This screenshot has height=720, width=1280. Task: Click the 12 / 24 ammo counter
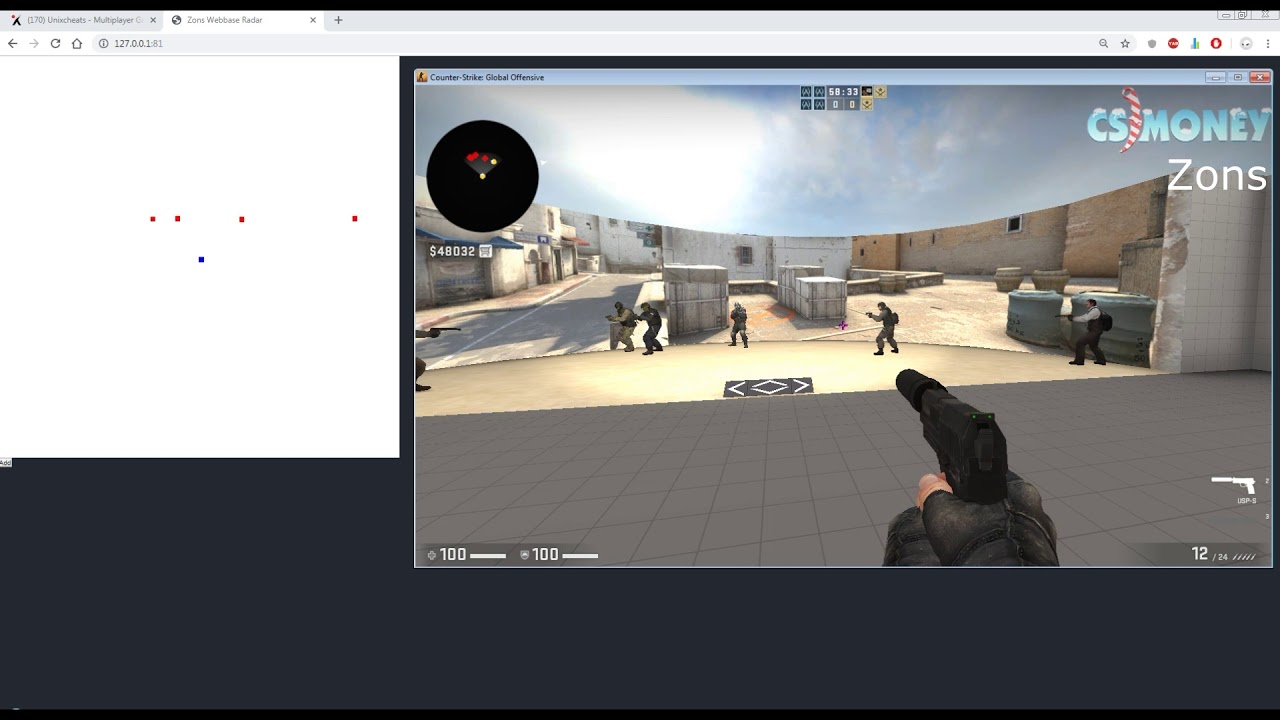pyautogui.click(x=1209, y=554)
